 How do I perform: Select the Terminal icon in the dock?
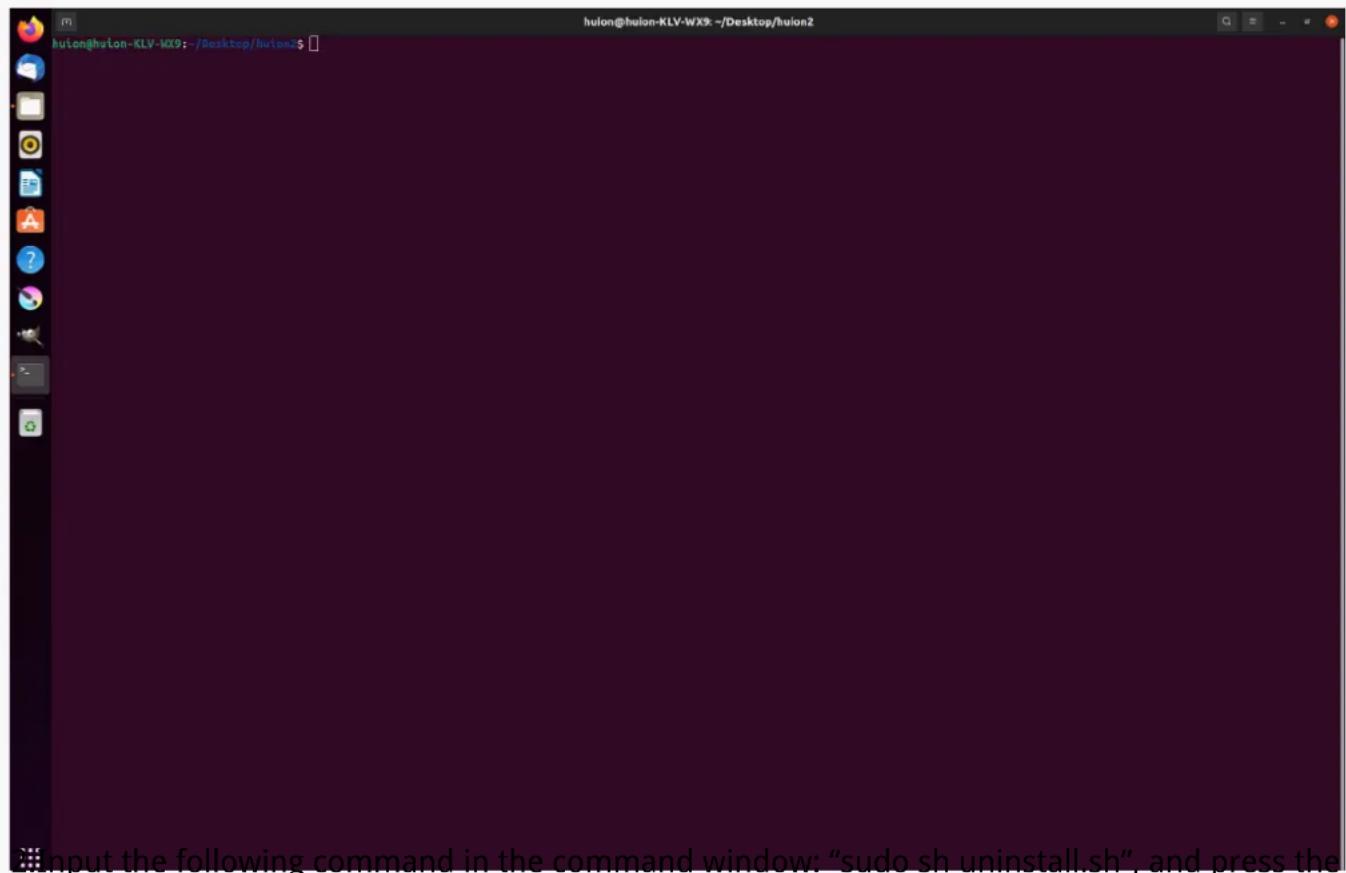pos(31,375)
